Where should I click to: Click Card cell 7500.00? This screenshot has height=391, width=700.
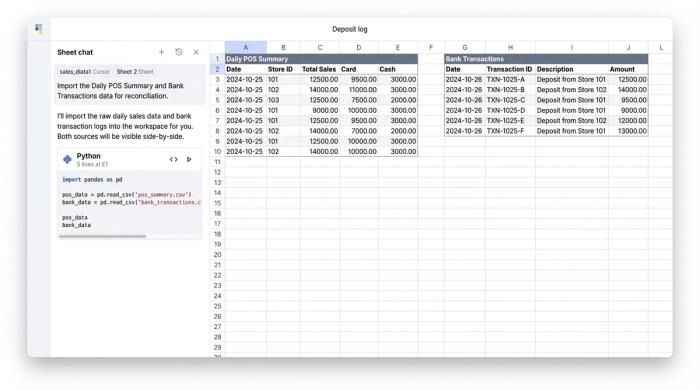pyautogui.click(x=358, y=100)
